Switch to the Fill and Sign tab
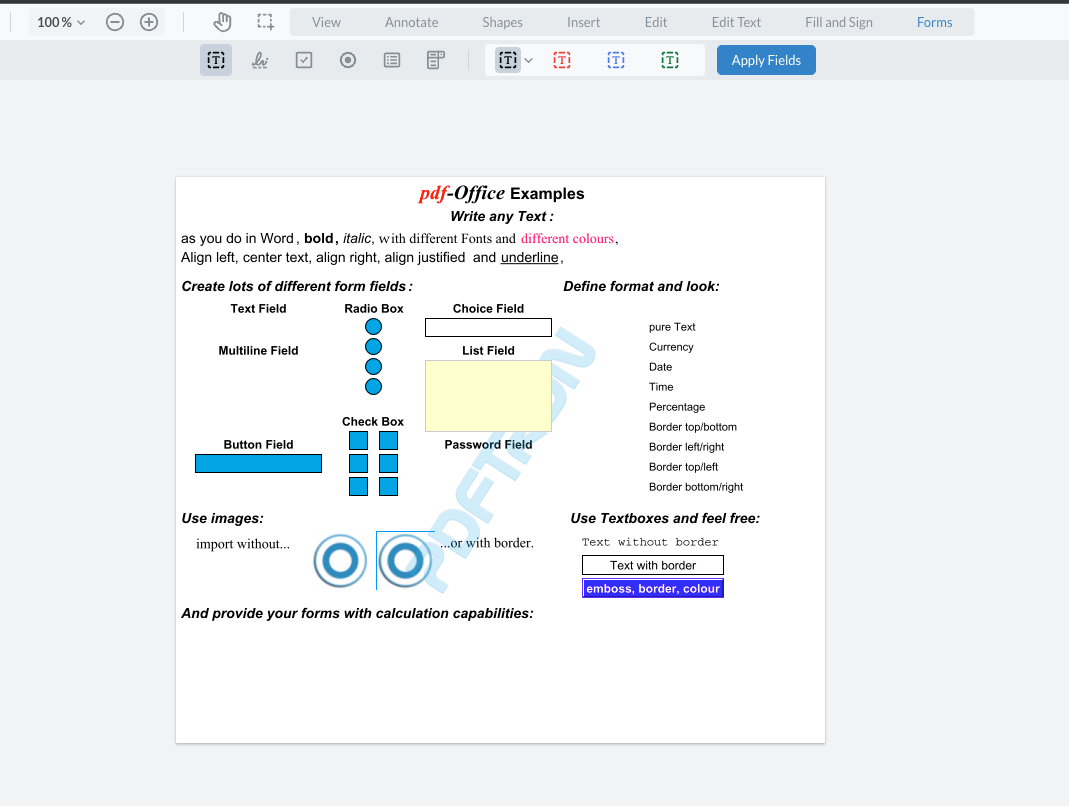The image size is (1069, 806). [x=839, y=21]
